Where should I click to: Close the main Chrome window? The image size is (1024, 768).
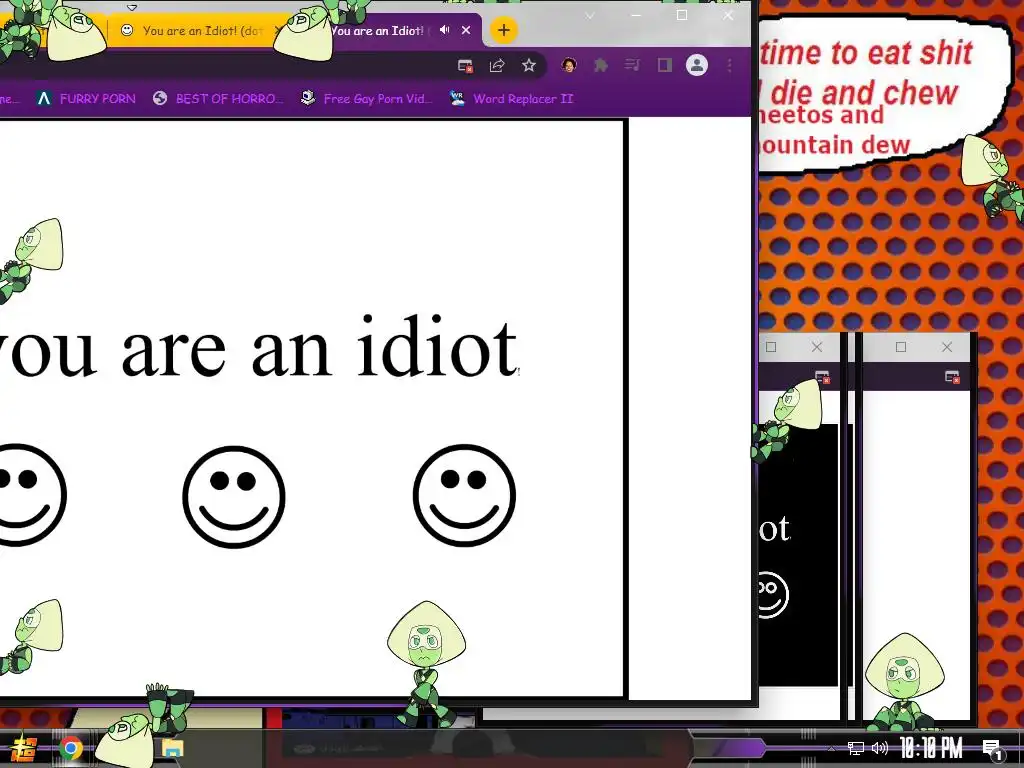click(728, 16)
